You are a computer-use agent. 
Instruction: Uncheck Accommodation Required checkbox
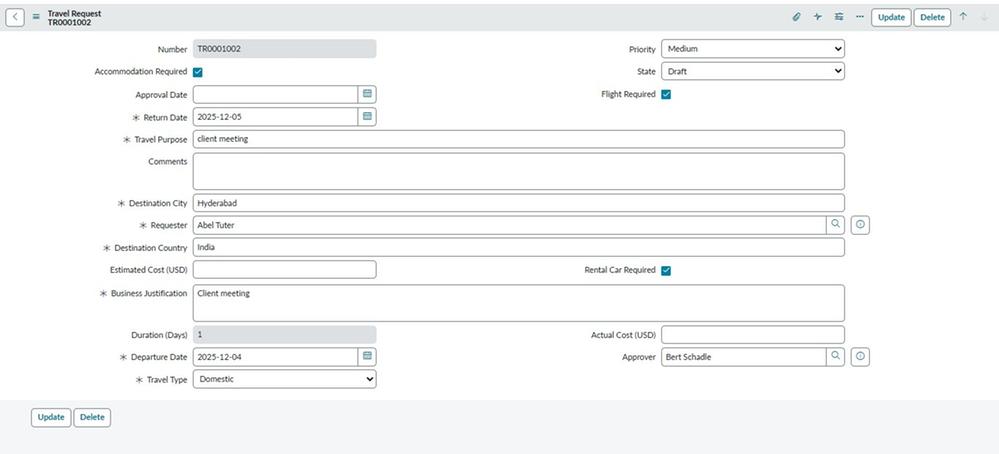point(198,72)
